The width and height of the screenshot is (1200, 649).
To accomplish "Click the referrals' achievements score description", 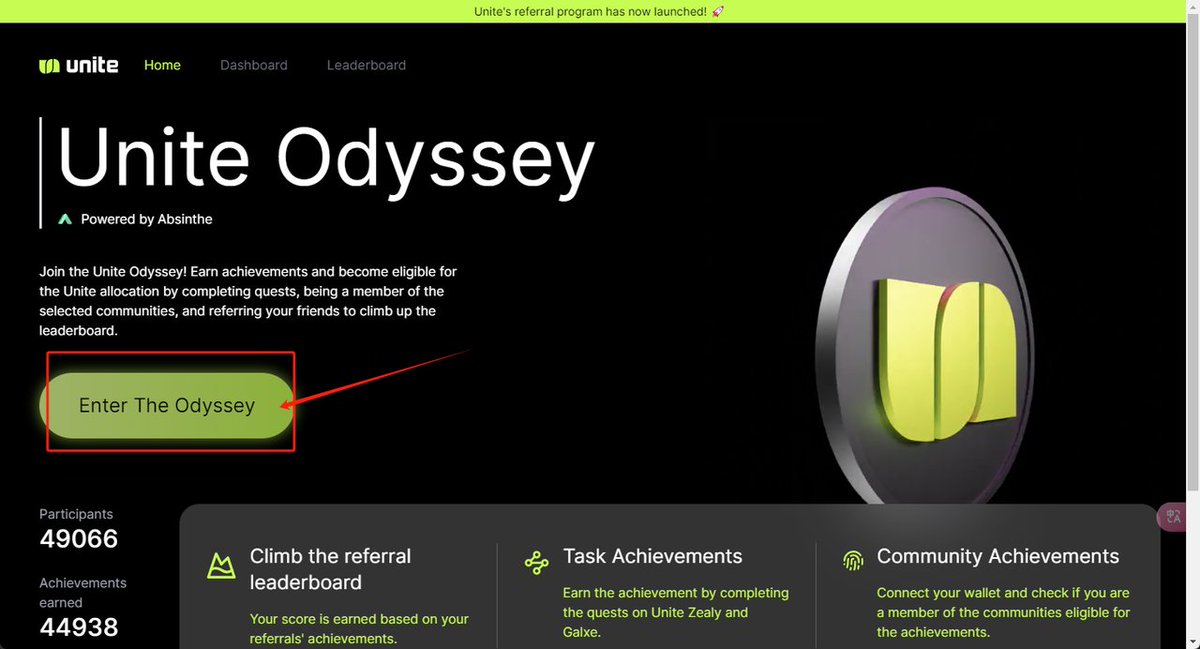I will [359, 629].
